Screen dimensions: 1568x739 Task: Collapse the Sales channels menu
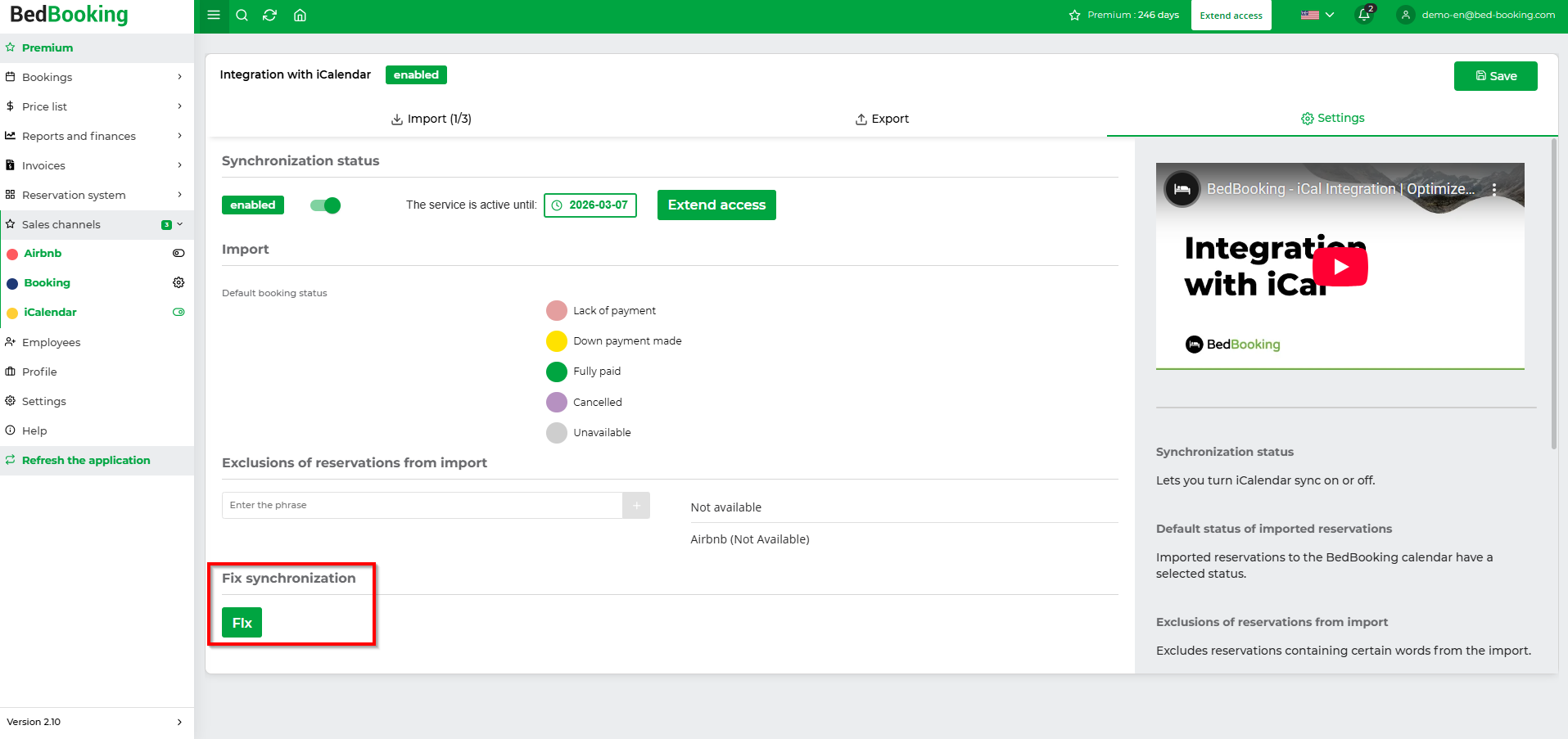[x=97, y=224]
